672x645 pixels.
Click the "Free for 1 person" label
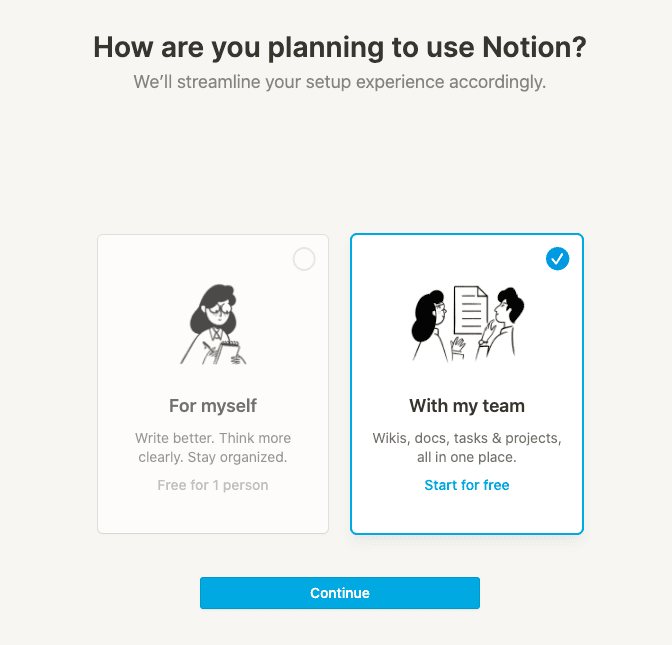click(213, 485)
